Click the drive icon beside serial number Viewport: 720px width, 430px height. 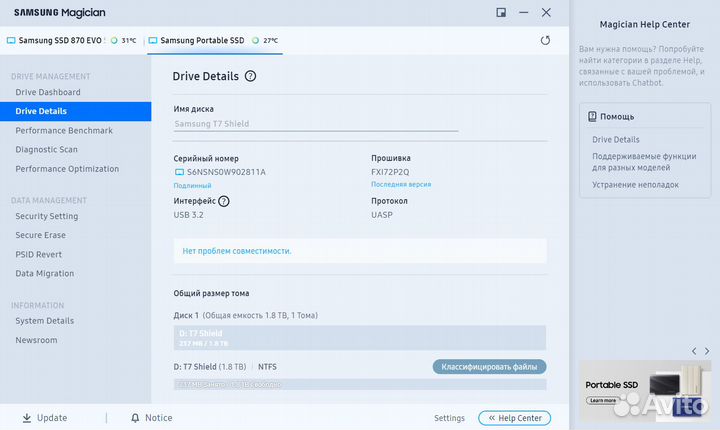[179, 172]
